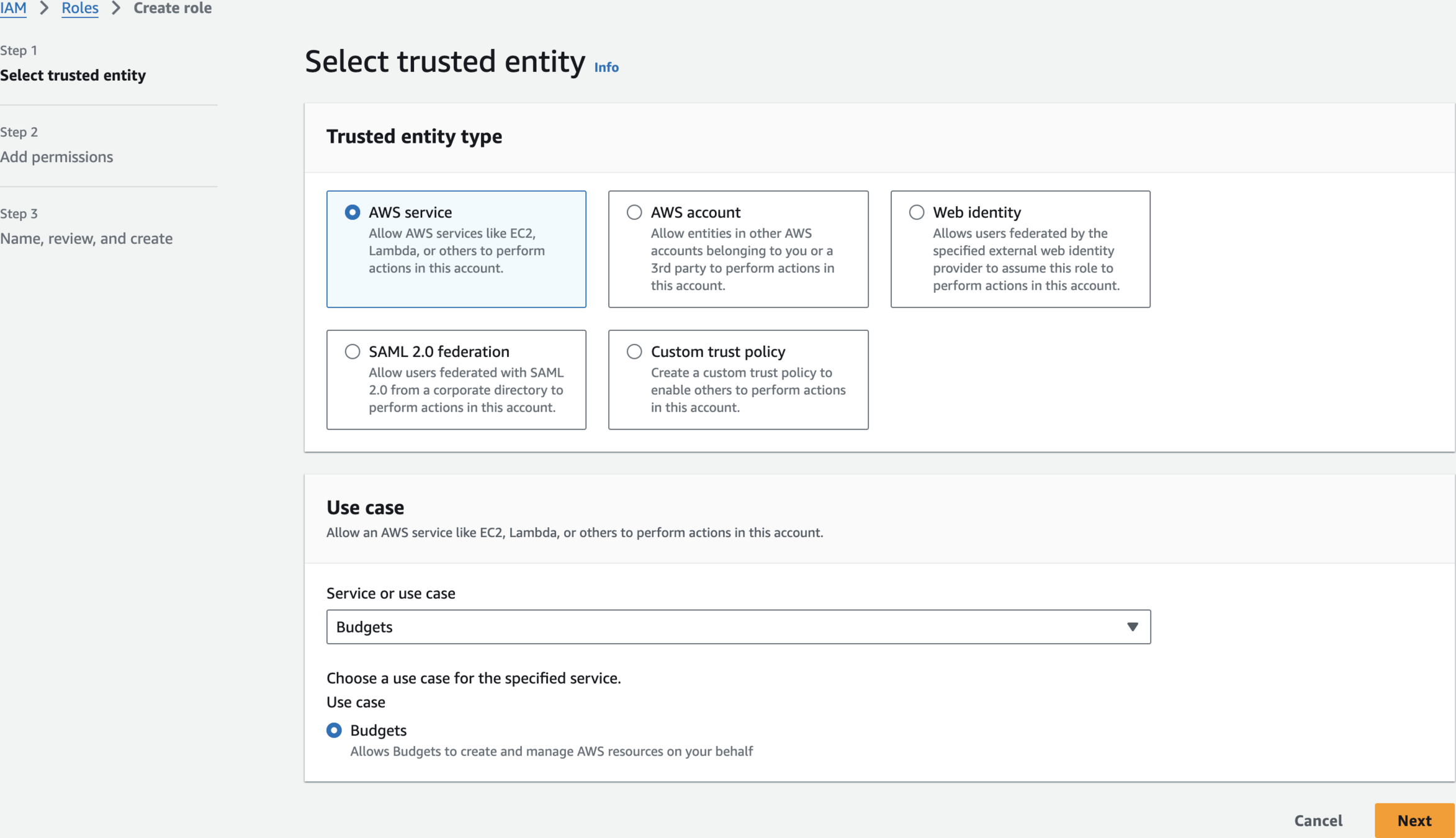Click the Step 2 Add permissions item
1456x838 pixels.
(56, 157)
